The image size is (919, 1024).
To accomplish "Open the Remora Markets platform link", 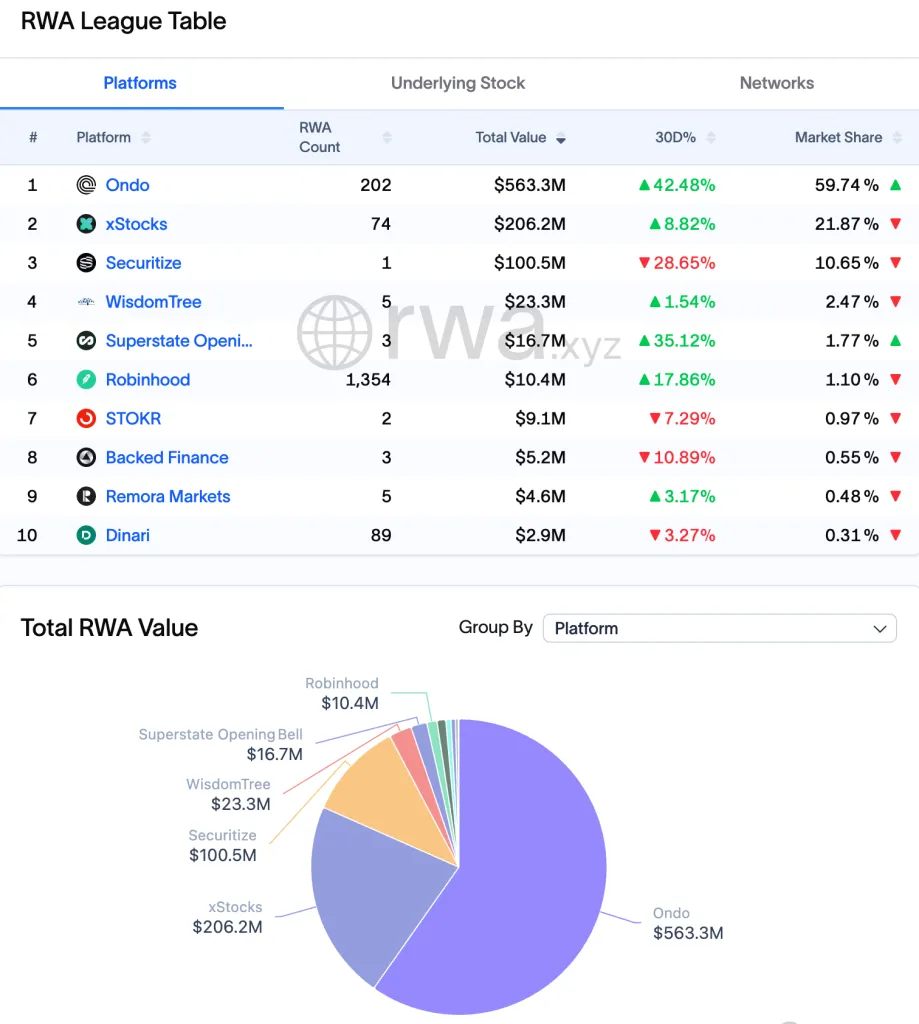I will pyautogui.click(x=168, y=497).
